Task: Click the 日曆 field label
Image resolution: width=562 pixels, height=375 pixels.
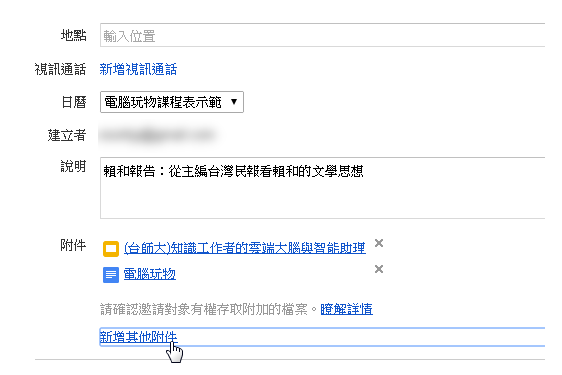Action: (74, 102)
